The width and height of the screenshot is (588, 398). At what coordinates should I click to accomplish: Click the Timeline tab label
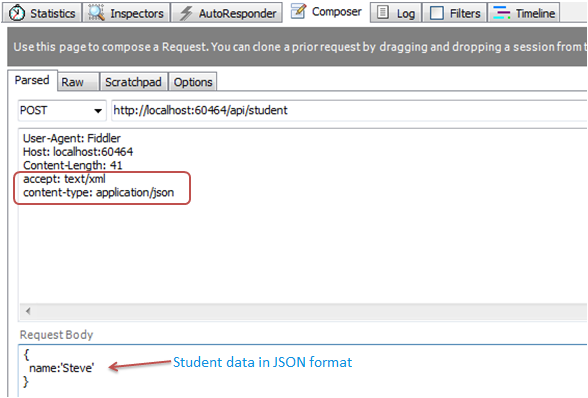click(x=535, y=14)
